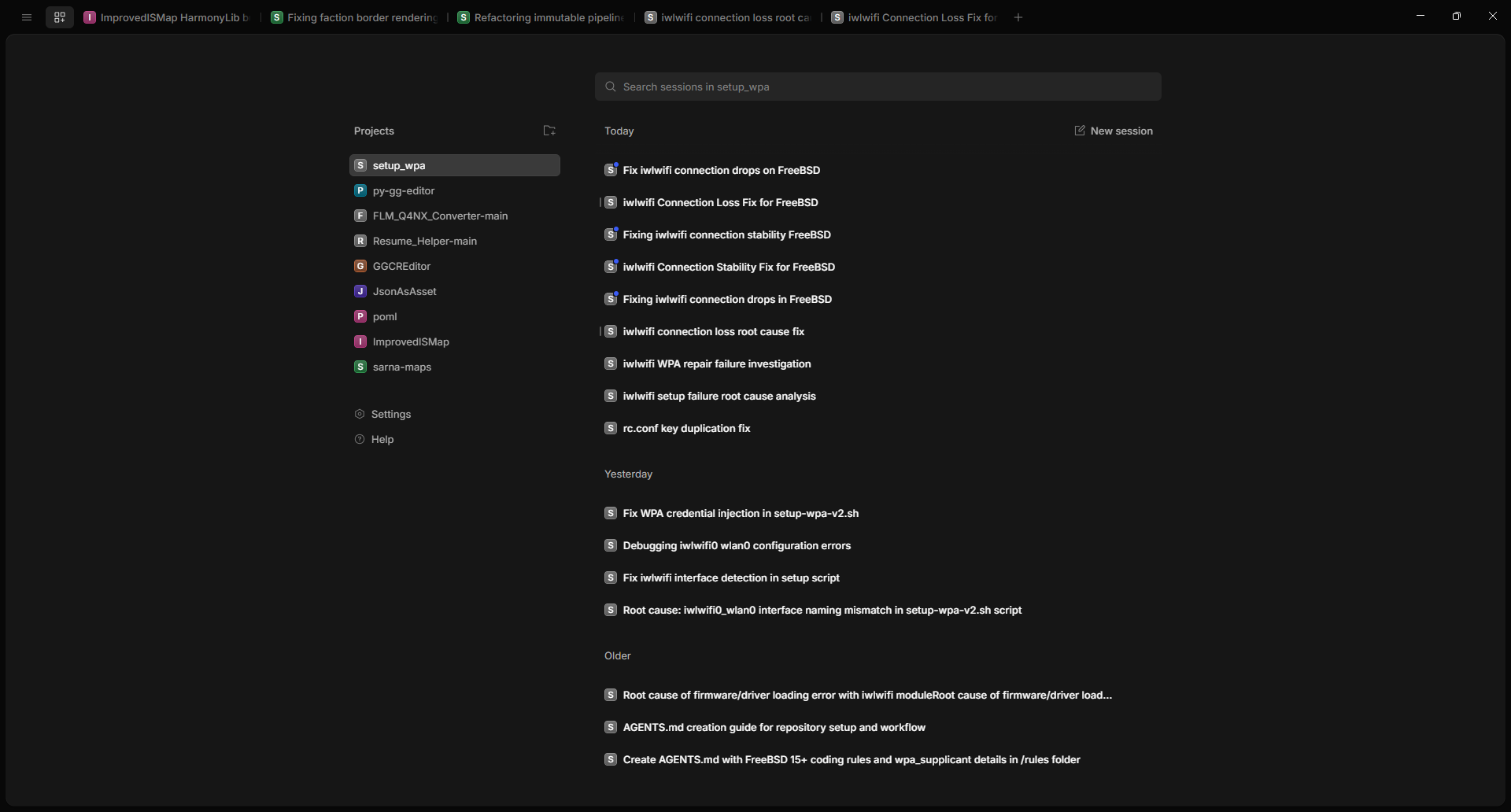This screenshot has height=812, width=1511.
Task: Click the Search sessions in setup_wpa field
Action: [878, 87]
